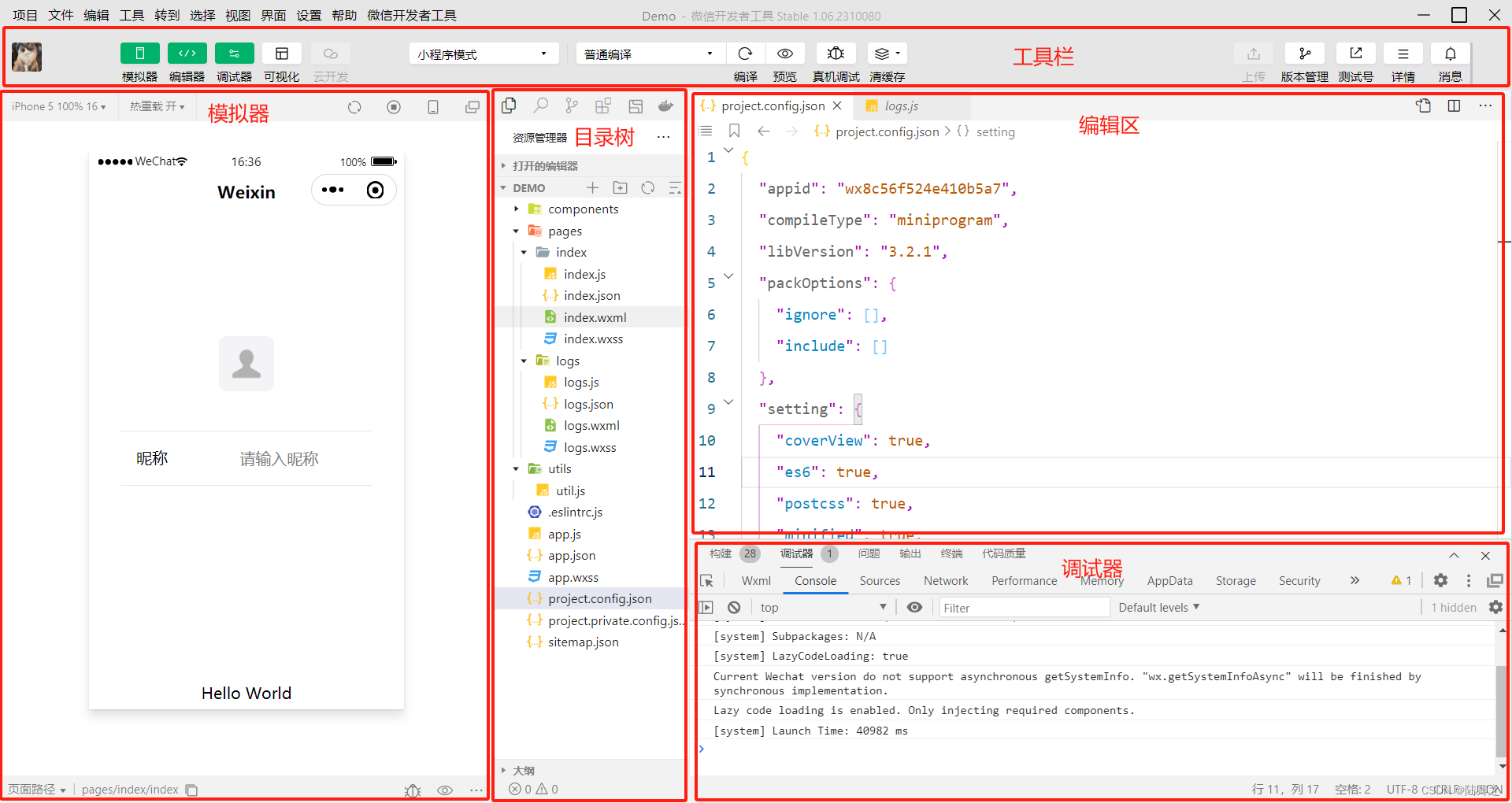The image size is (1512, 803).
Task: Click new folder icon in DEMO
Action: (621, 187)
